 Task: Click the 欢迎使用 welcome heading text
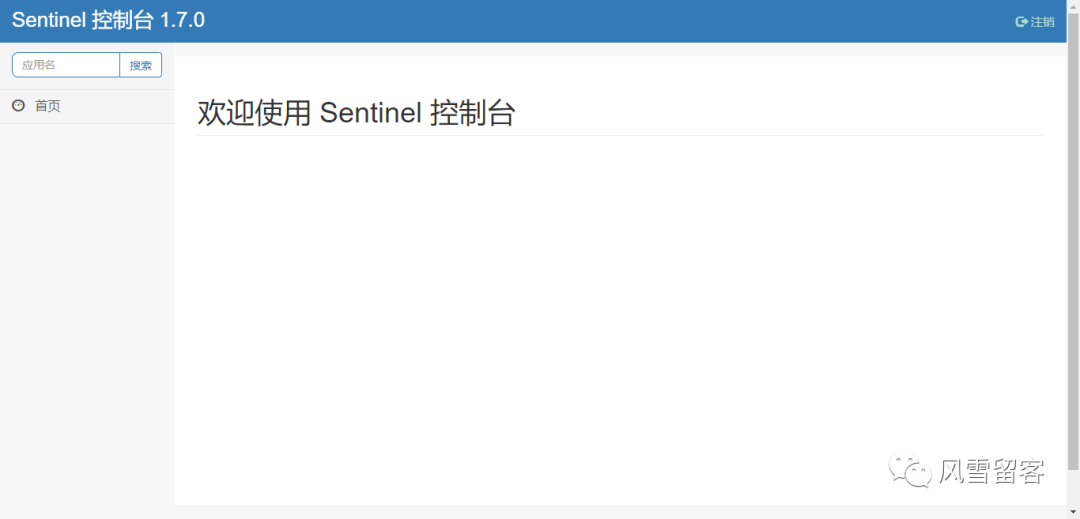pyautogui.click(x=254, y=113)
